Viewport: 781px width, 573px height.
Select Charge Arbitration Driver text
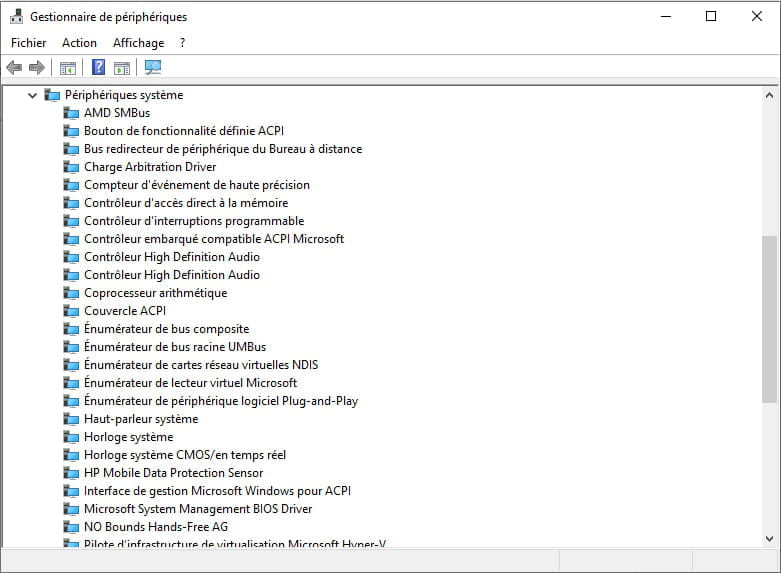pyautogui.click(x=150, y=167)
